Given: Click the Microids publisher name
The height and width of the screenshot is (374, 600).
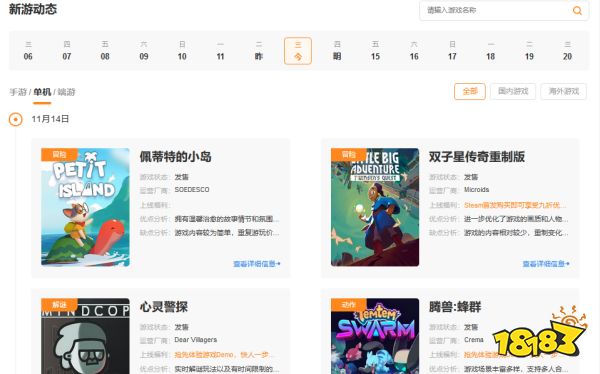Looking at the screenshot, I should coord(476,189).
